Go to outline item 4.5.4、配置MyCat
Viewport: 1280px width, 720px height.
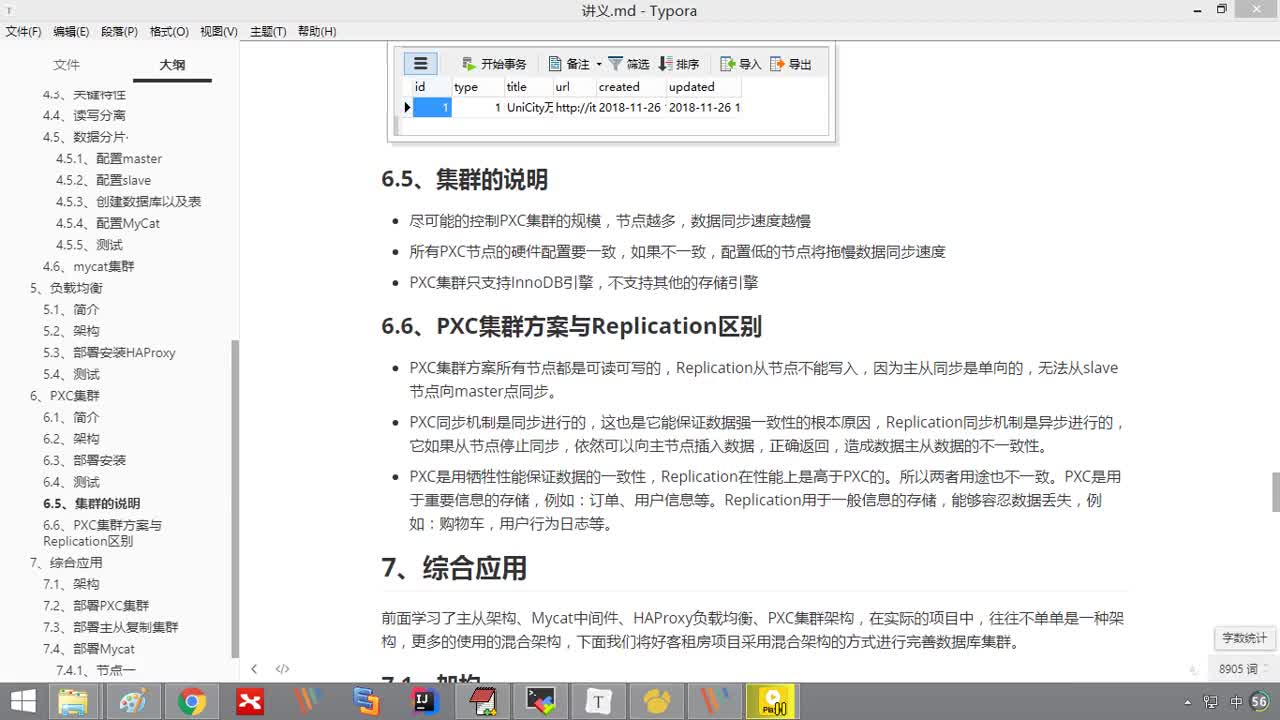click(108, 223)
